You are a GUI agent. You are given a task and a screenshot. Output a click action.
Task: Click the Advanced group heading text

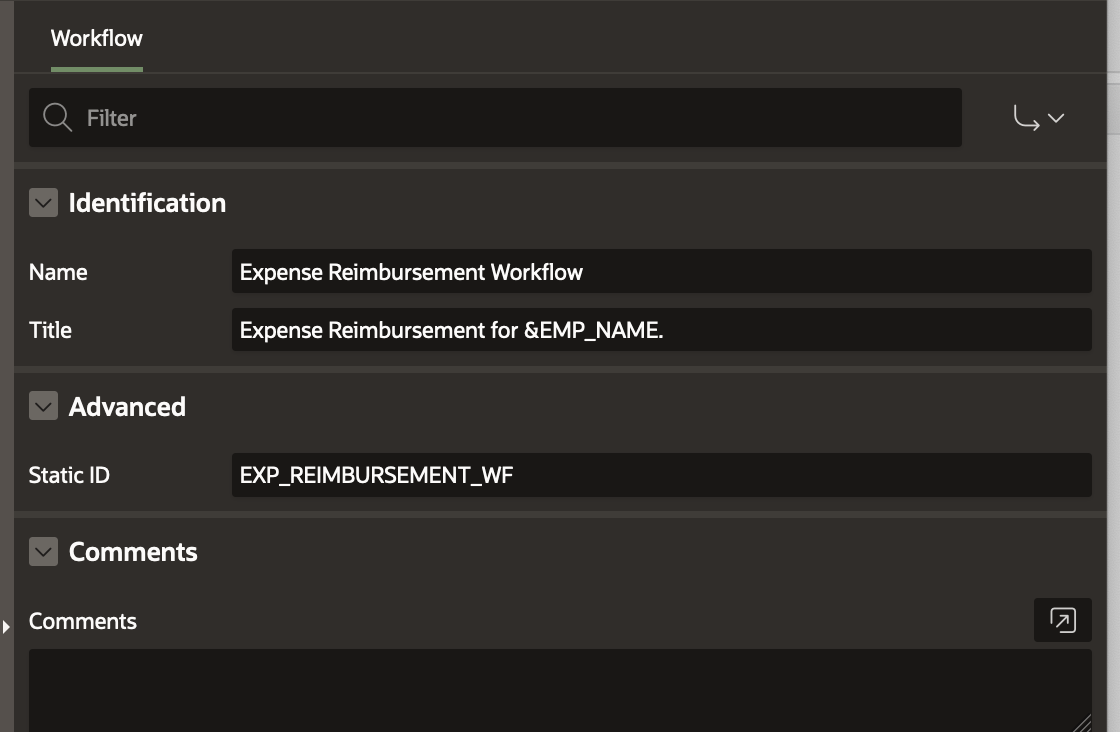[x=127, y=407]
